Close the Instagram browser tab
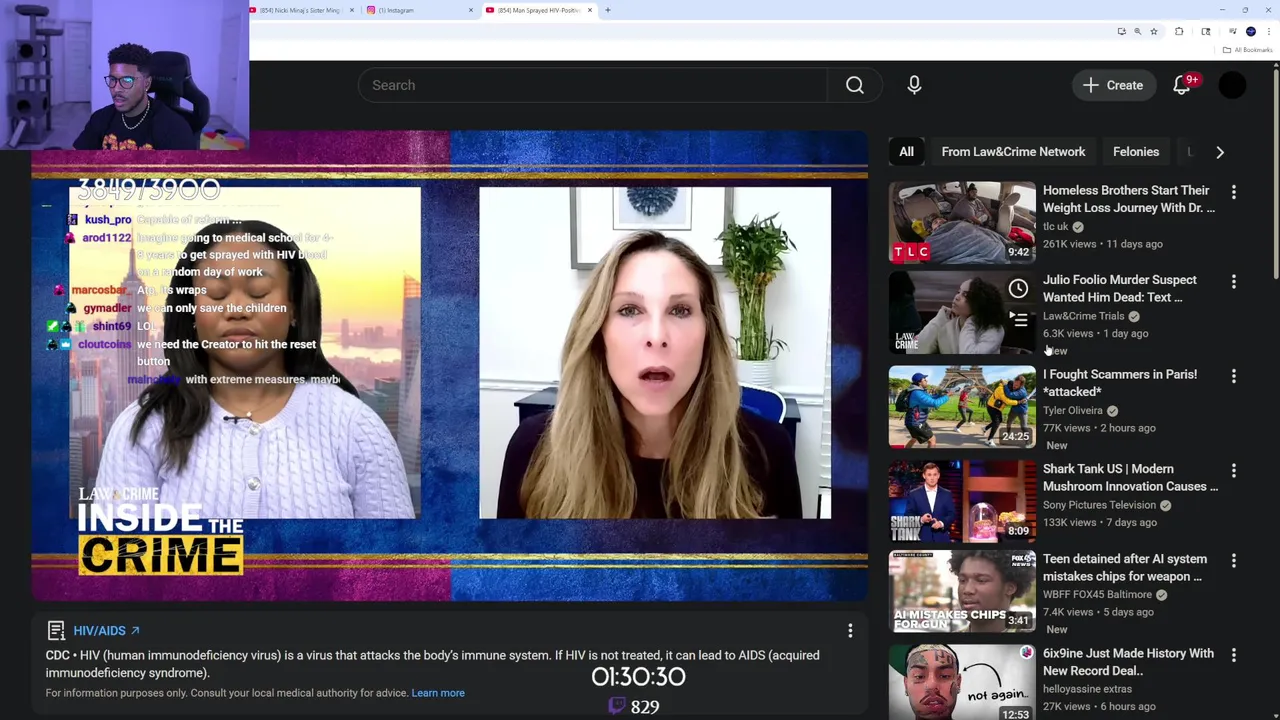This screenshot has width=1280, height=720. tap(471, 10)
